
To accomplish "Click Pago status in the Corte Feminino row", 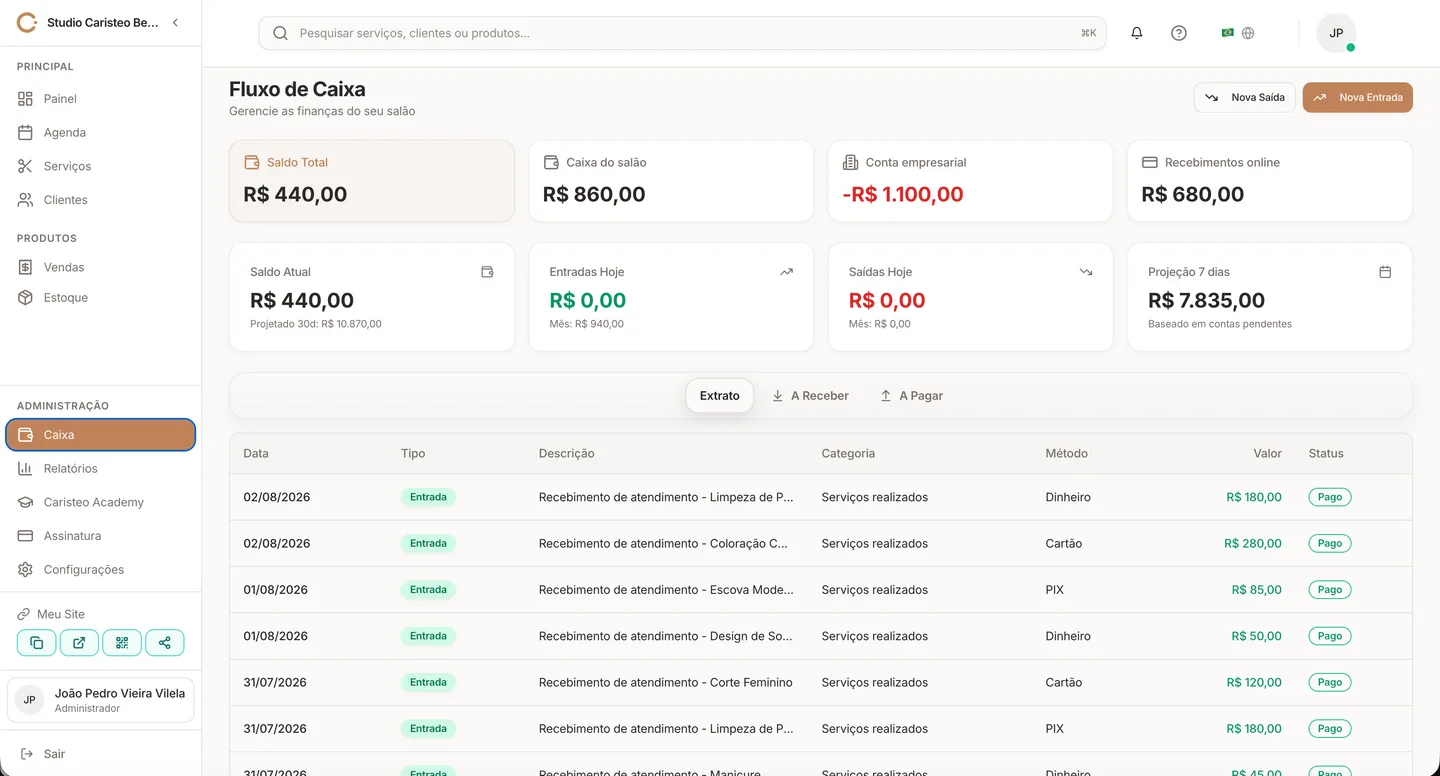I will (1330, 682).
